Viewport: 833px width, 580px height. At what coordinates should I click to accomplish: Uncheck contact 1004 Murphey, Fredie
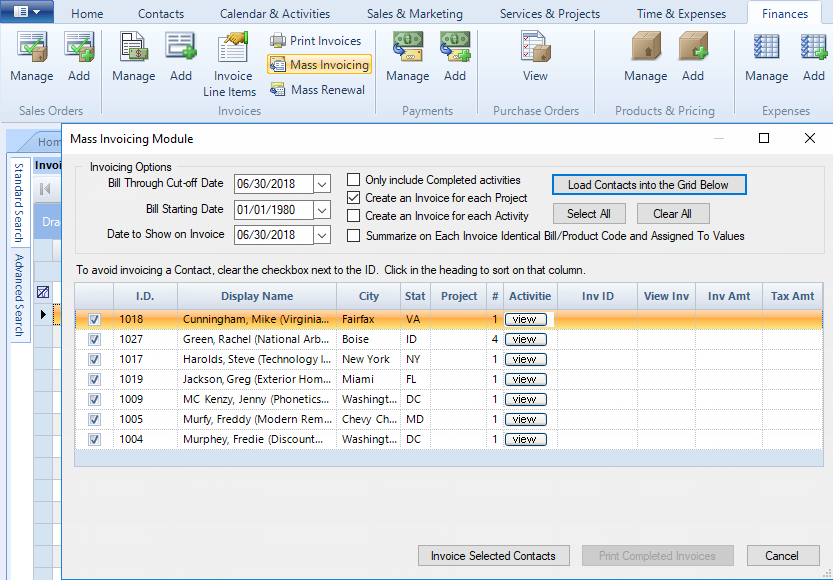(x=94, y=440)
